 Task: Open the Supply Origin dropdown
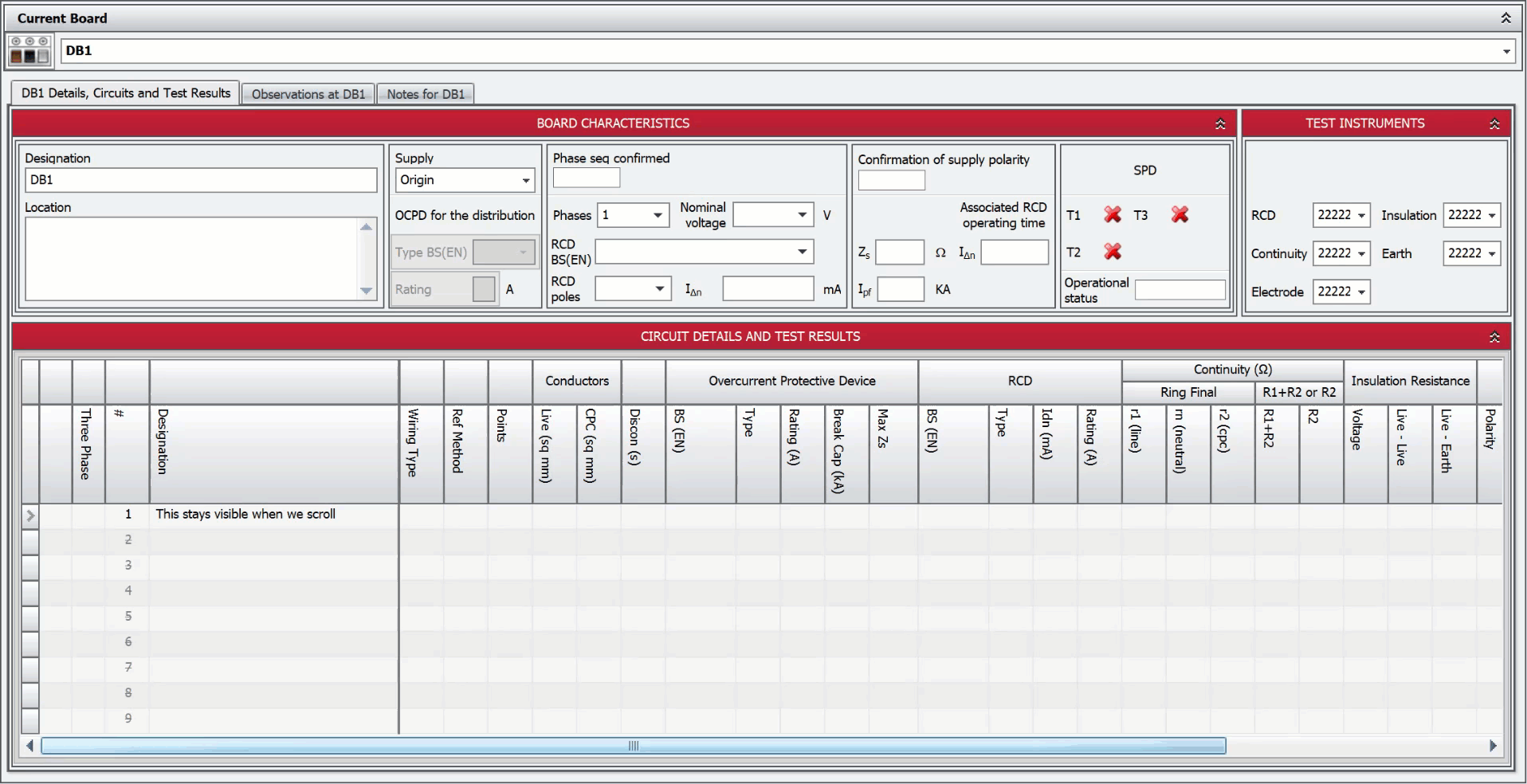(526, 181)
